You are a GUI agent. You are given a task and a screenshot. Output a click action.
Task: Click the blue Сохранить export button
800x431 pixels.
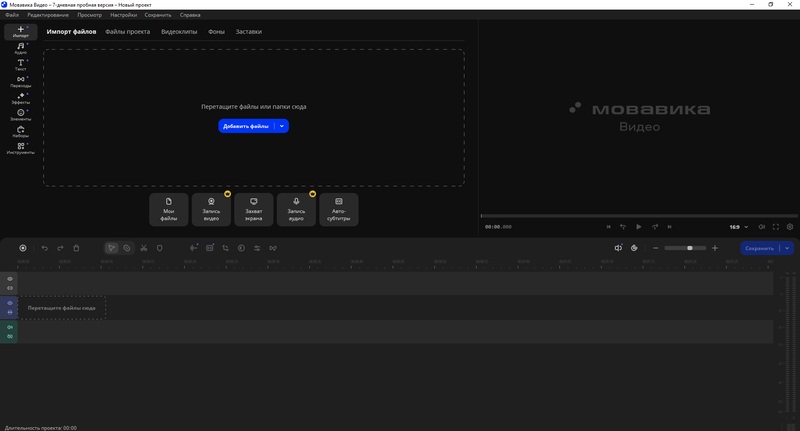point(760,248)
